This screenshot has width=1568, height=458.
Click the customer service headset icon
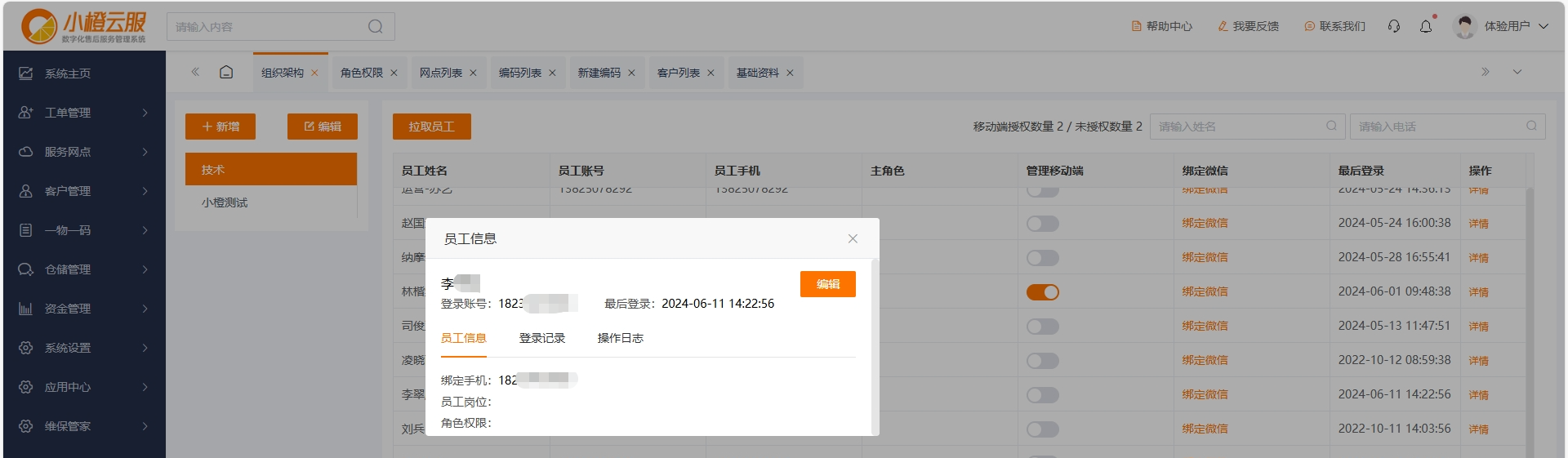pos(1394,26)
